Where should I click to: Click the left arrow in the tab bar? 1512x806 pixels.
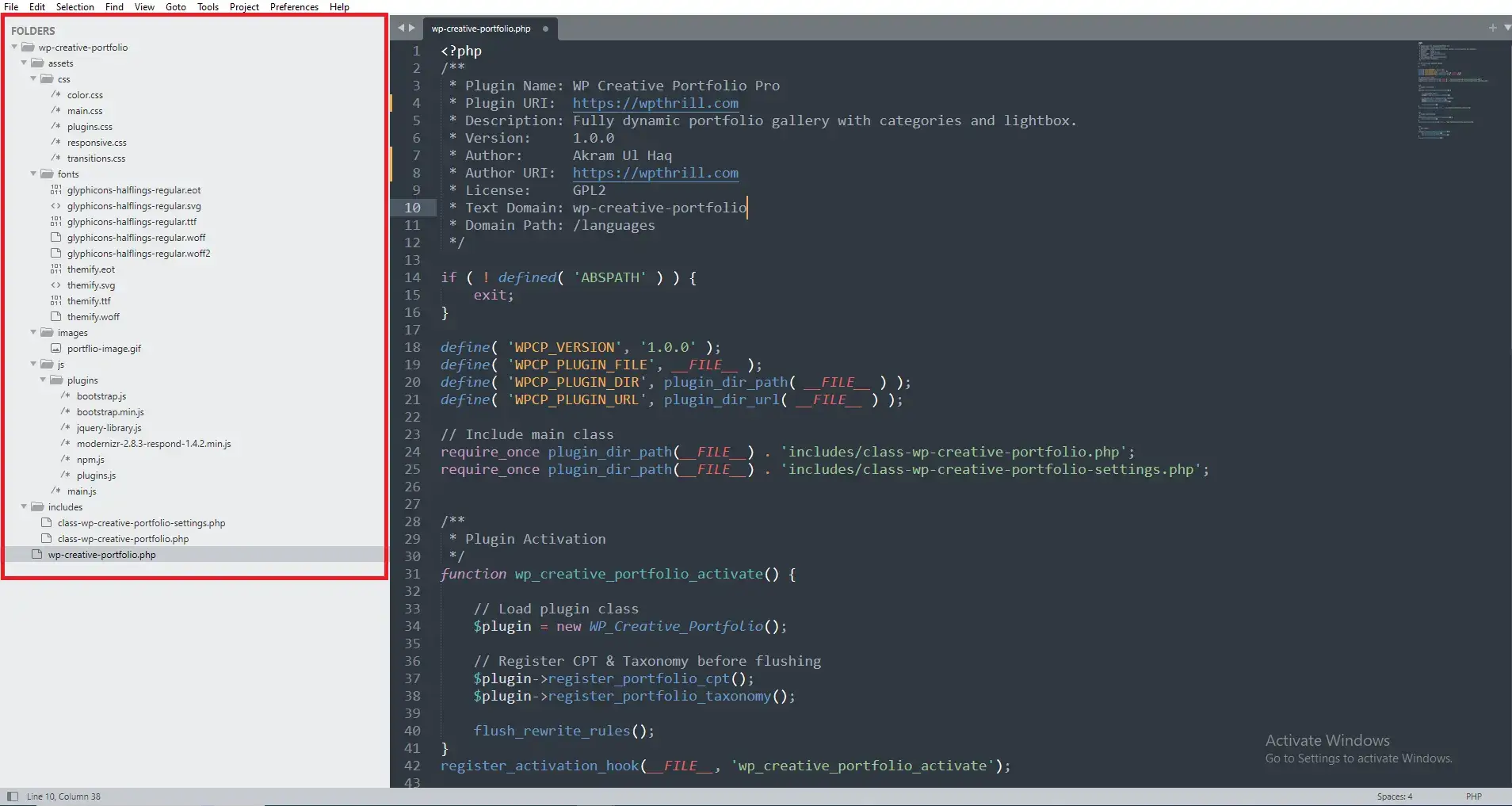click(x=403, y=28)
